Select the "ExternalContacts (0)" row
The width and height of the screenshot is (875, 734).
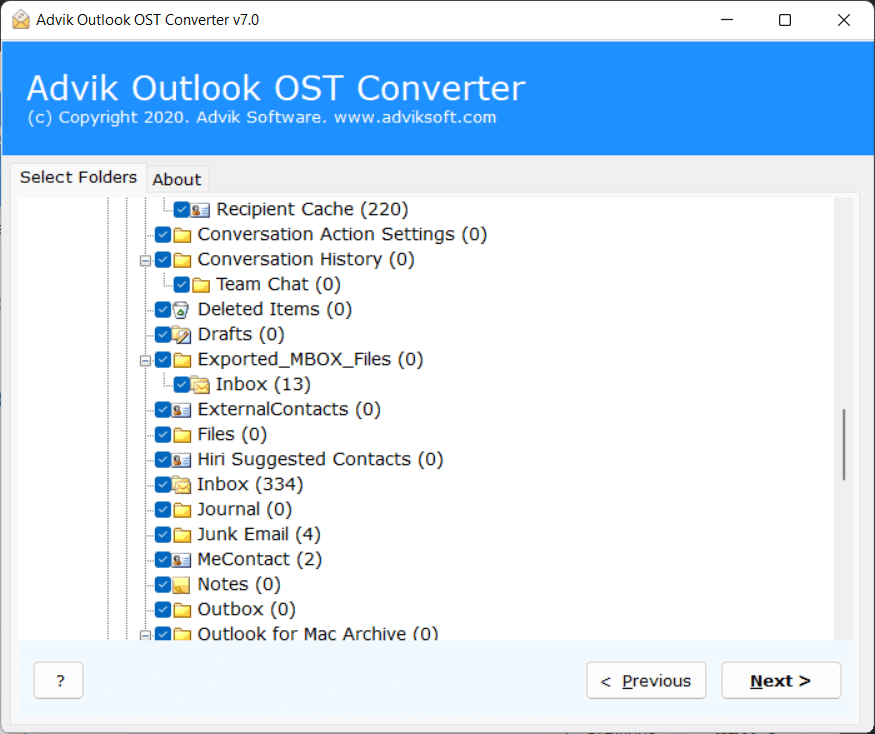coord(289,410)
